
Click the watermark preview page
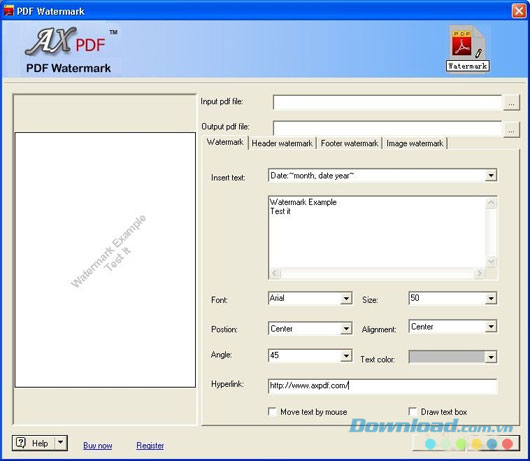click(x=105, y=260)
